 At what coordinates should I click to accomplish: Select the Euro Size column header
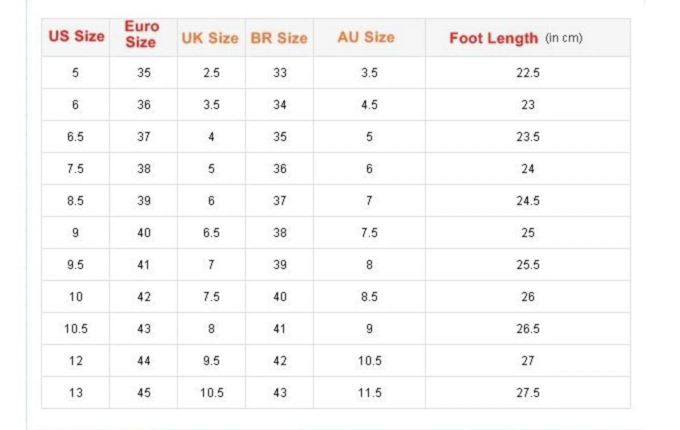click(x=142, y=35)
